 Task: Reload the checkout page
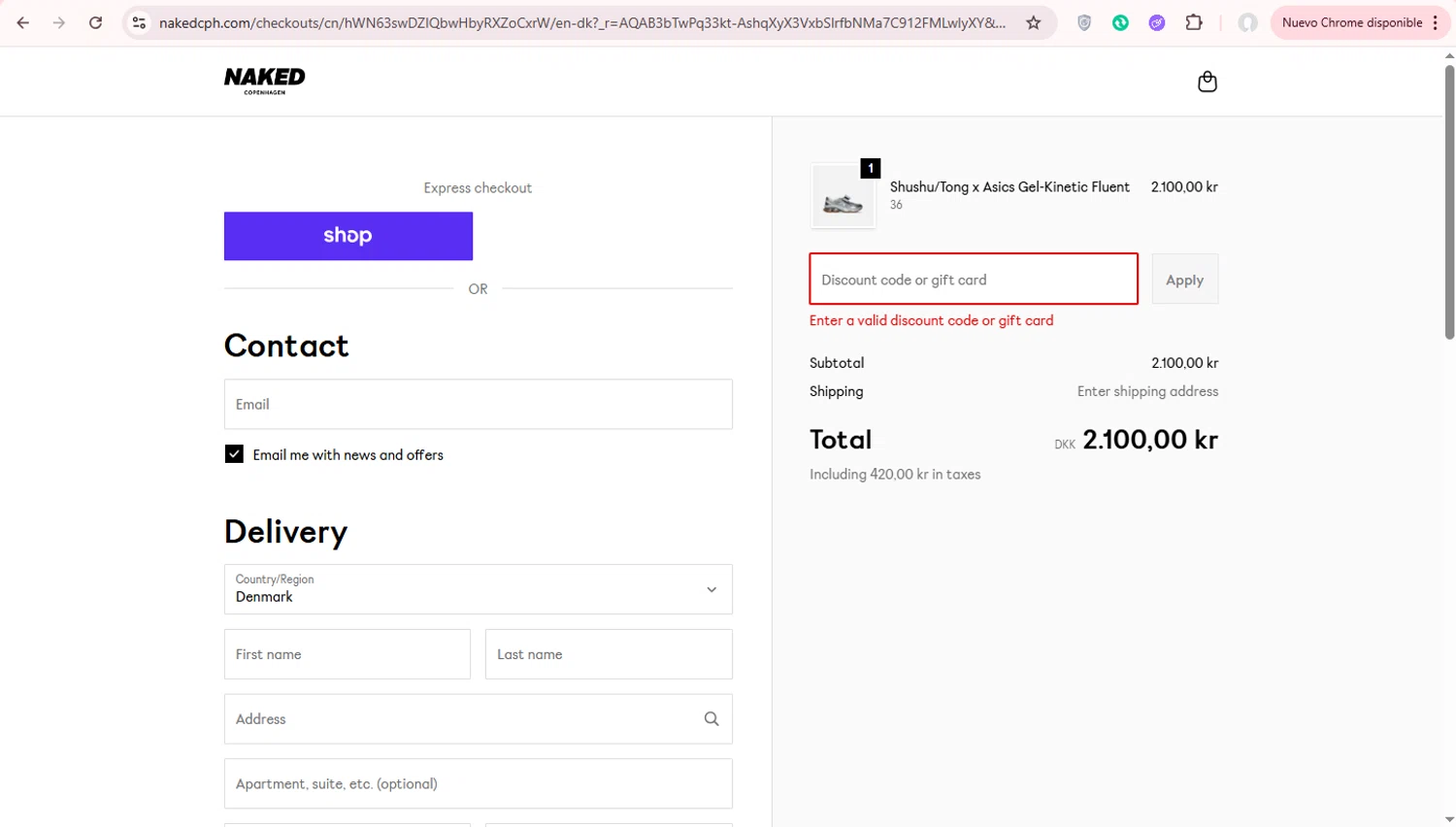[95, 22]
